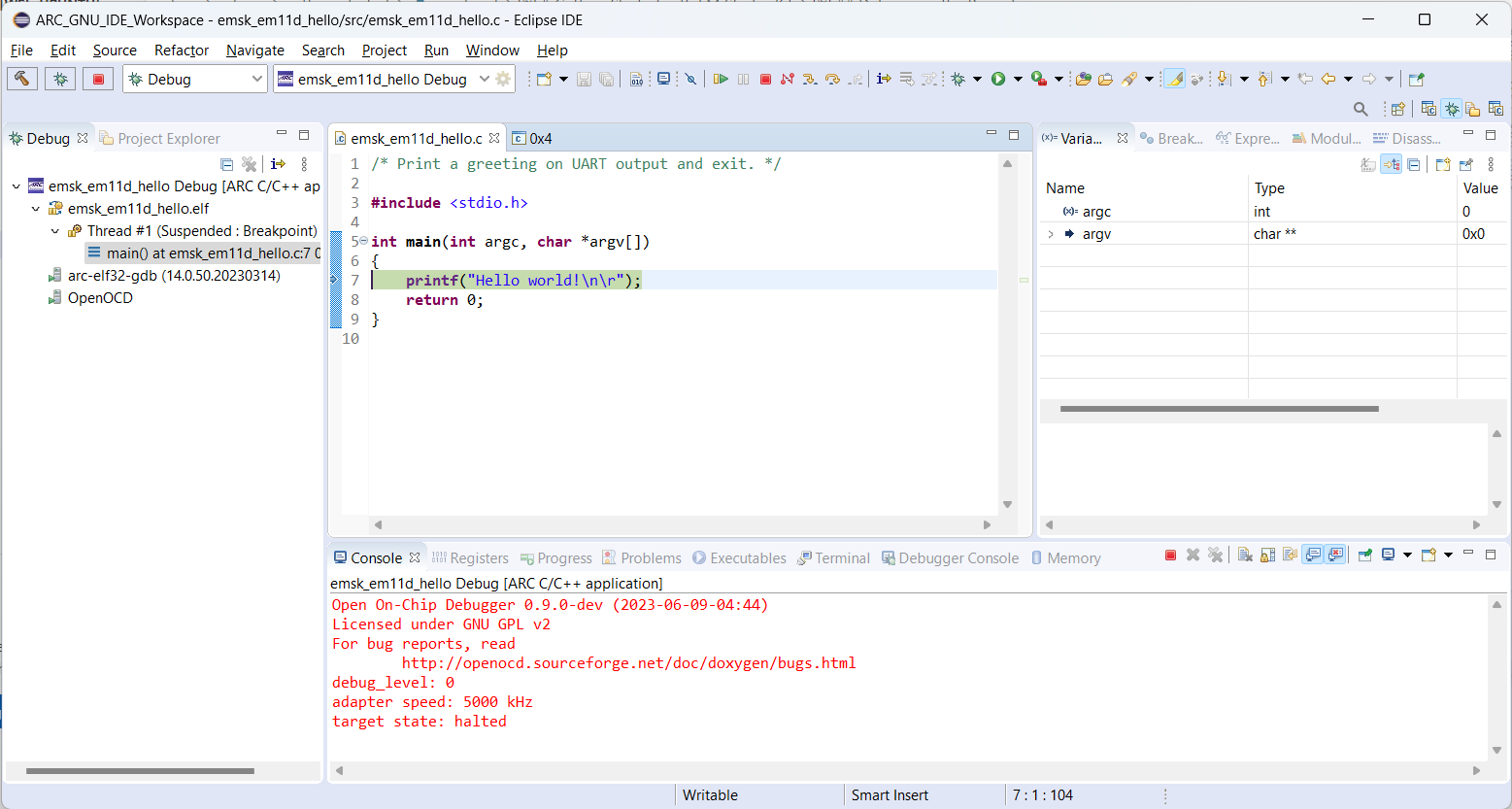
Task: Click the Step Into icon
Action: (810, 79)
